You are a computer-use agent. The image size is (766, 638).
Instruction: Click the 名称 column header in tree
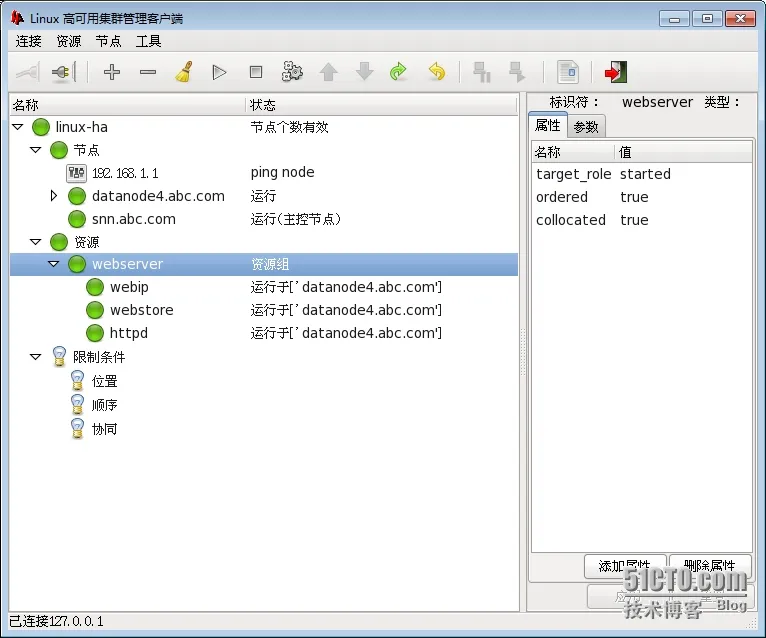(x=127, y=105)
